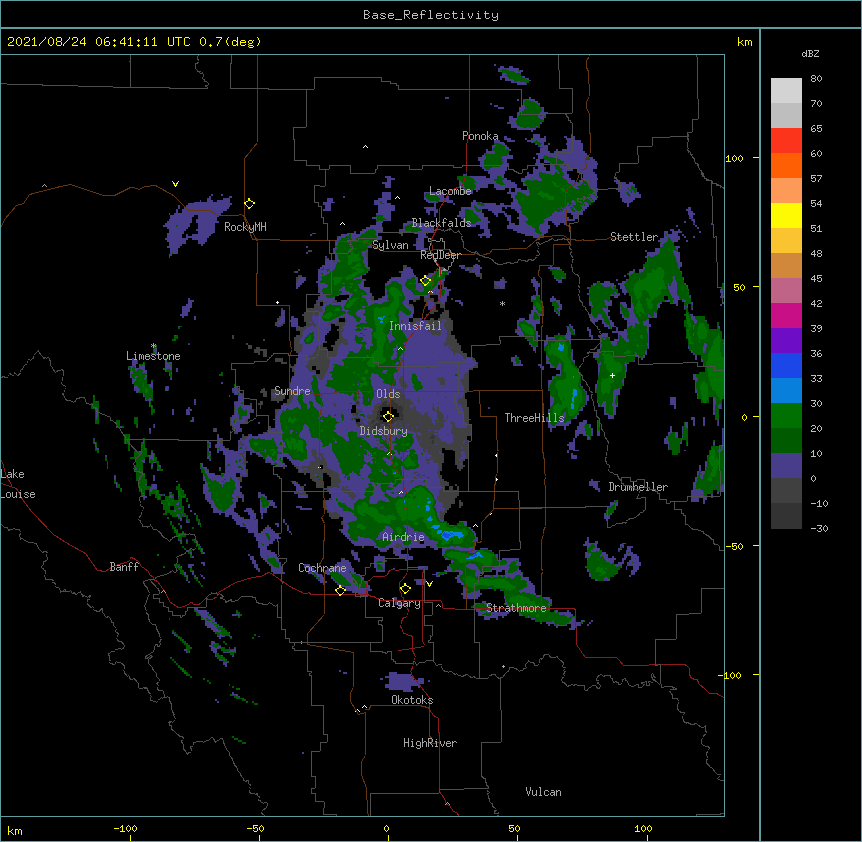Click the Airdrie city label
This screenshot has height=842, width=862.
pyautogui.click(x=403, y=537)
